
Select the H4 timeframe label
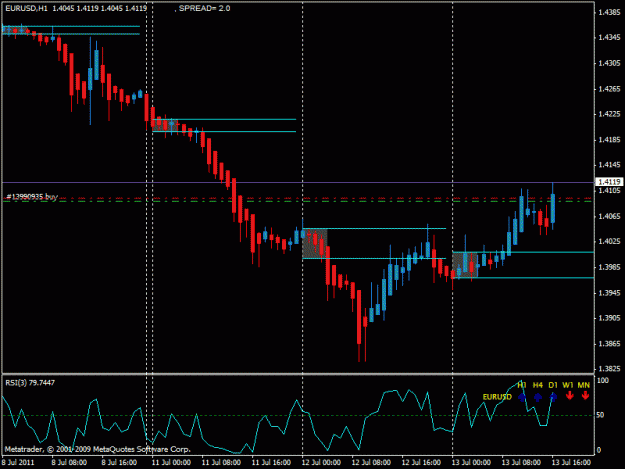pos(538,385)
